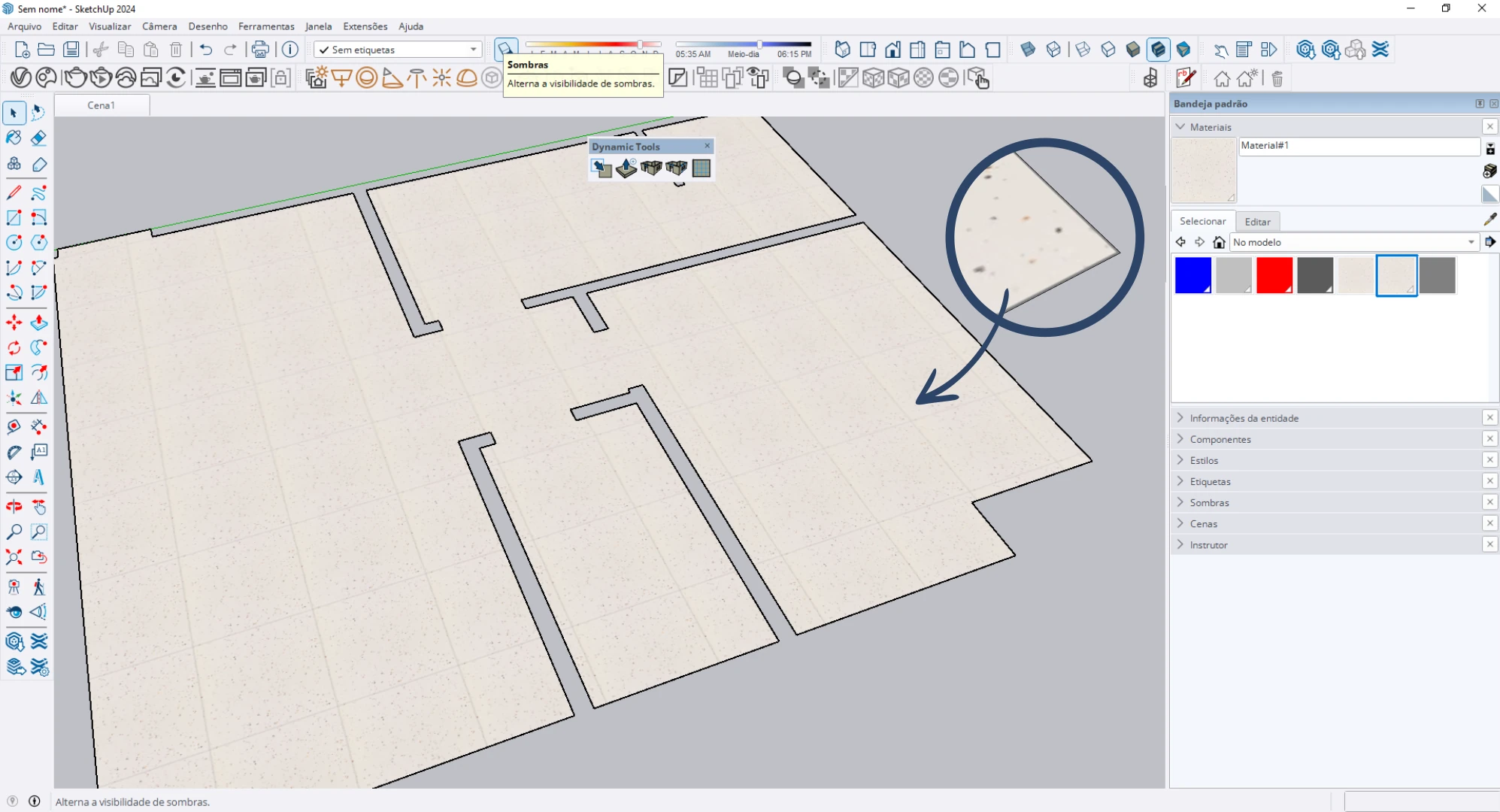Undo the last action

point(205,50)
